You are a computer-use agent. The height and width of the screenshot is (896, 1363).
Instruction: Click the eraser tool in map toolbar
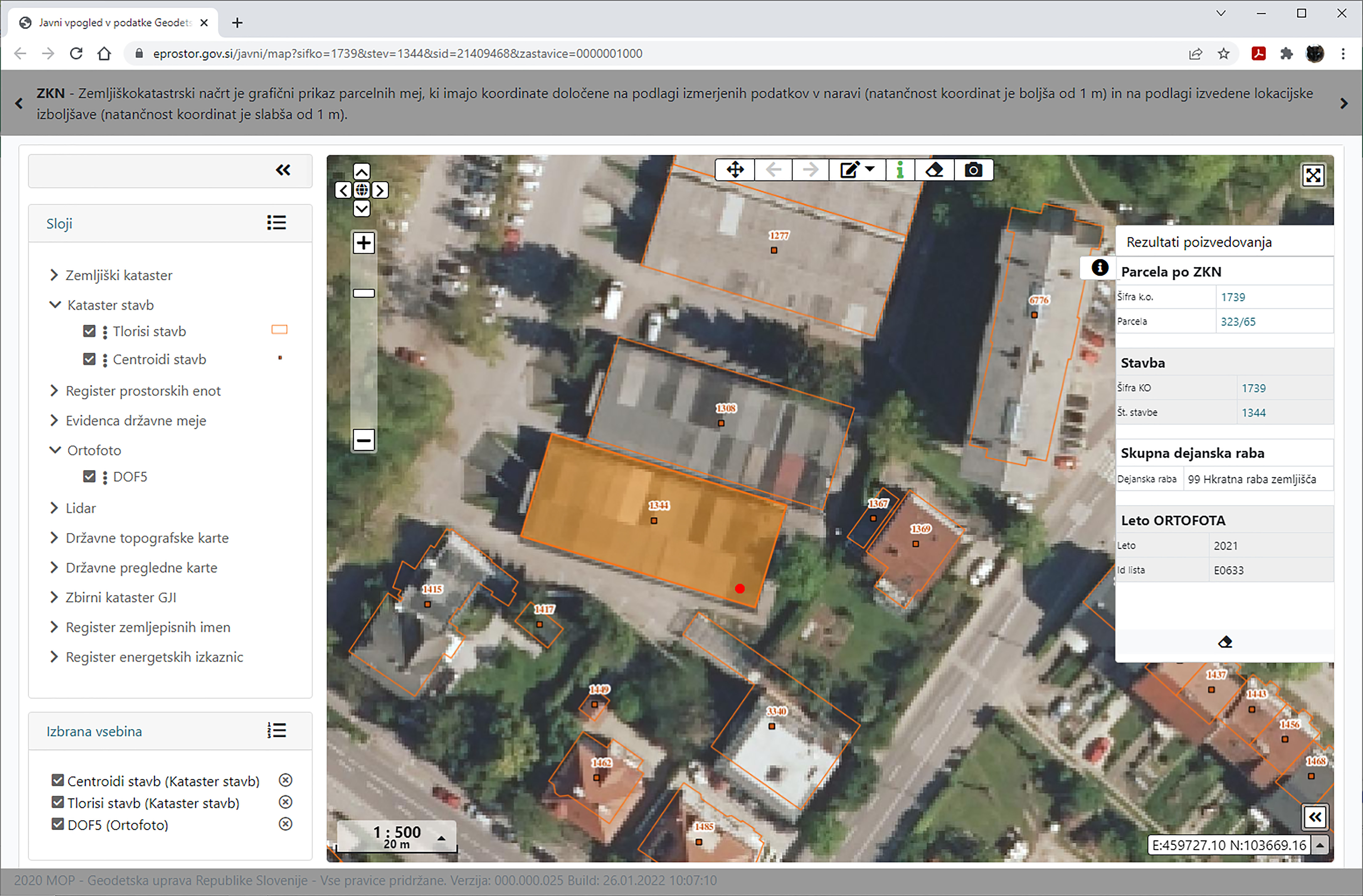(934, 170)
